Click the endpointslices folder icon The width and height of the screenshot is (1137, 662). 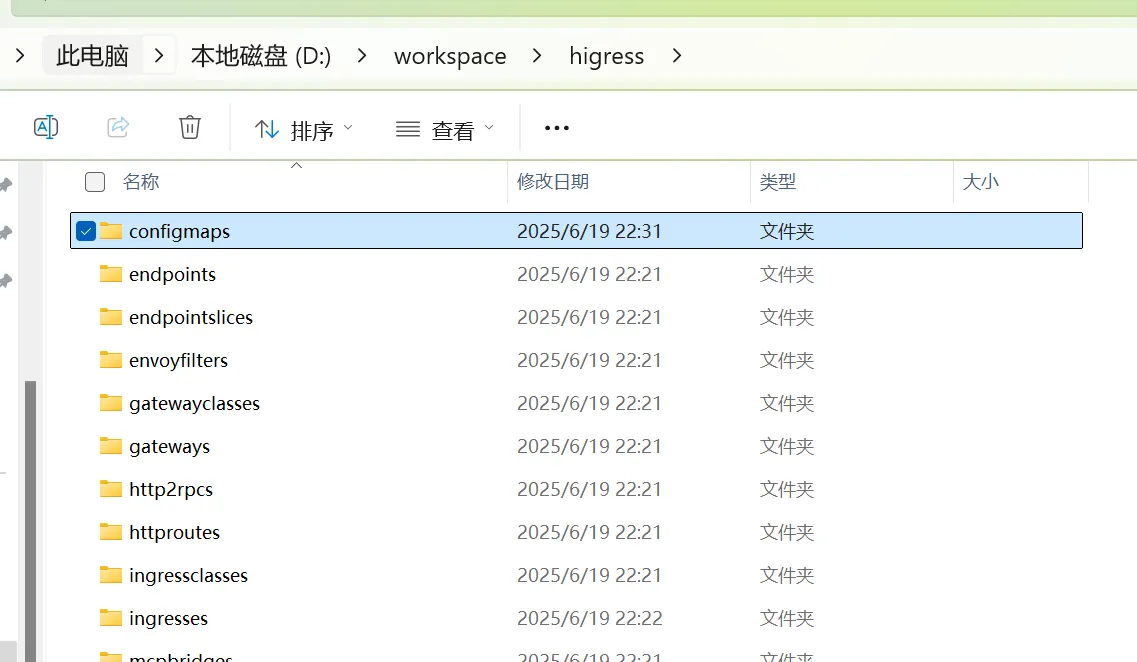(x=111, y=316)
